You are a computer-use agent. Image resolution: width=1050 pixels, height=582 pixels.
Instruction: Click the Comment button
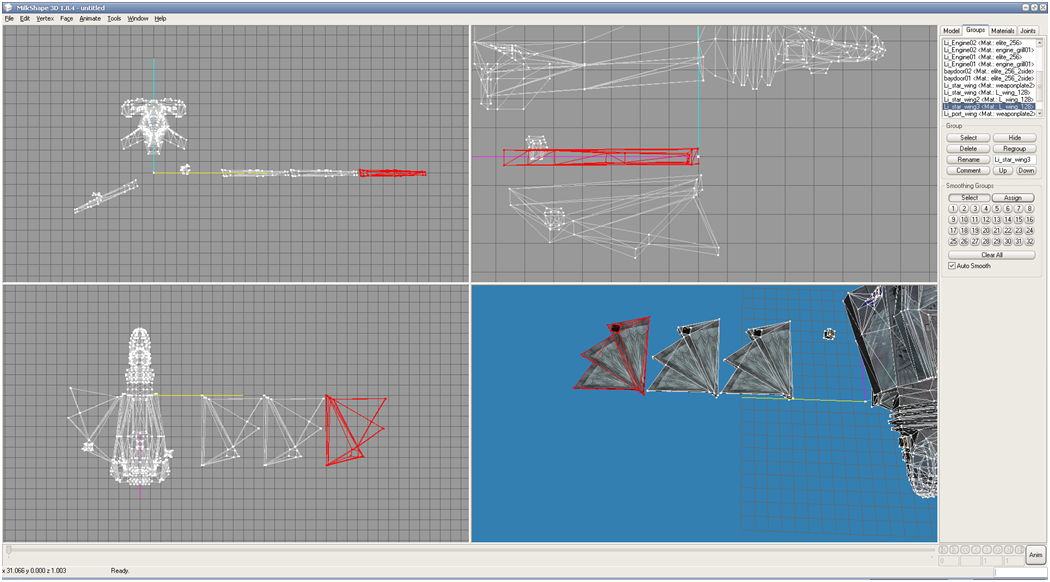(968, 171)
